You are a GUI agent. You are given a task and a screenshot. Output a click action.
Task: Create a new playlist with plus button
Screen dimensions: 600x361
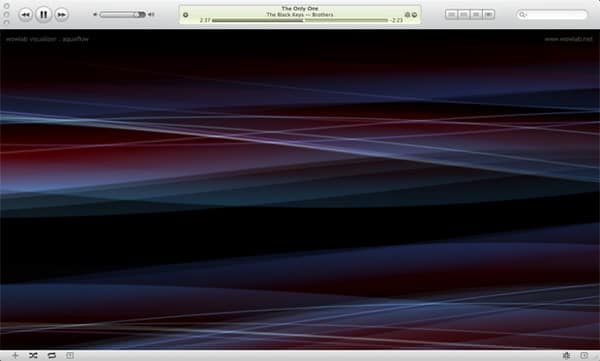pos(15,356)
